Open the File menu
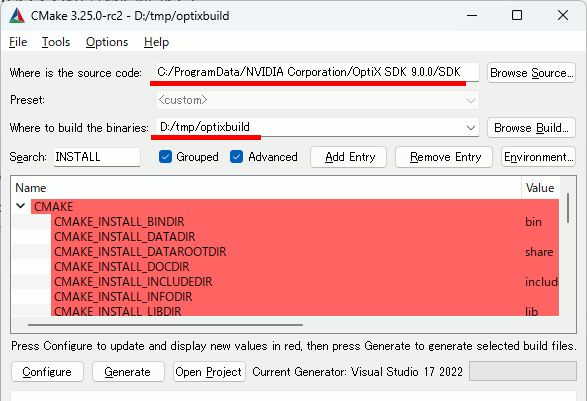587x401 pixels. point(18,42)
